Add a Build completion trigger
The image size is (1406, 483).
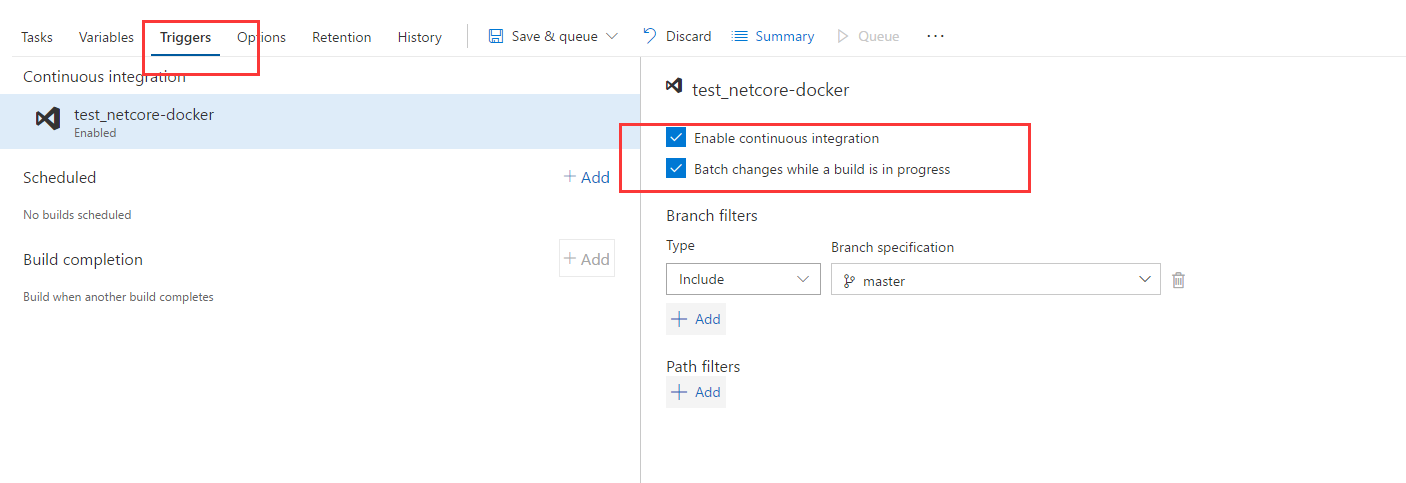pyautogui.click(x=586, y=259)
